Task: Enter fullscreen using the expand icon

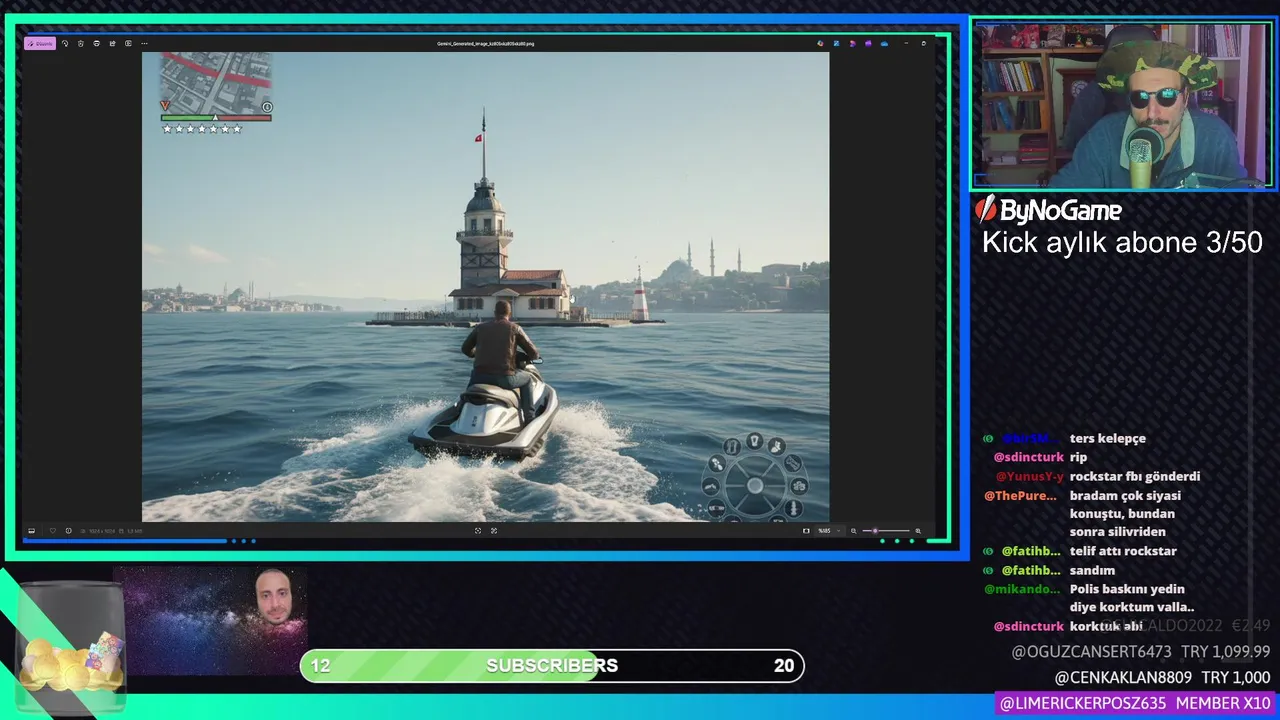Action: point(494,531)
